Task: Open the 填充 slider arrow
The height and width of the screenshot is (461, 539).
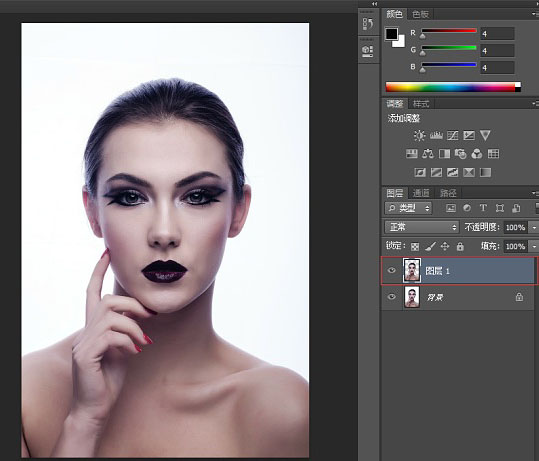Action: tap(534, 246)
